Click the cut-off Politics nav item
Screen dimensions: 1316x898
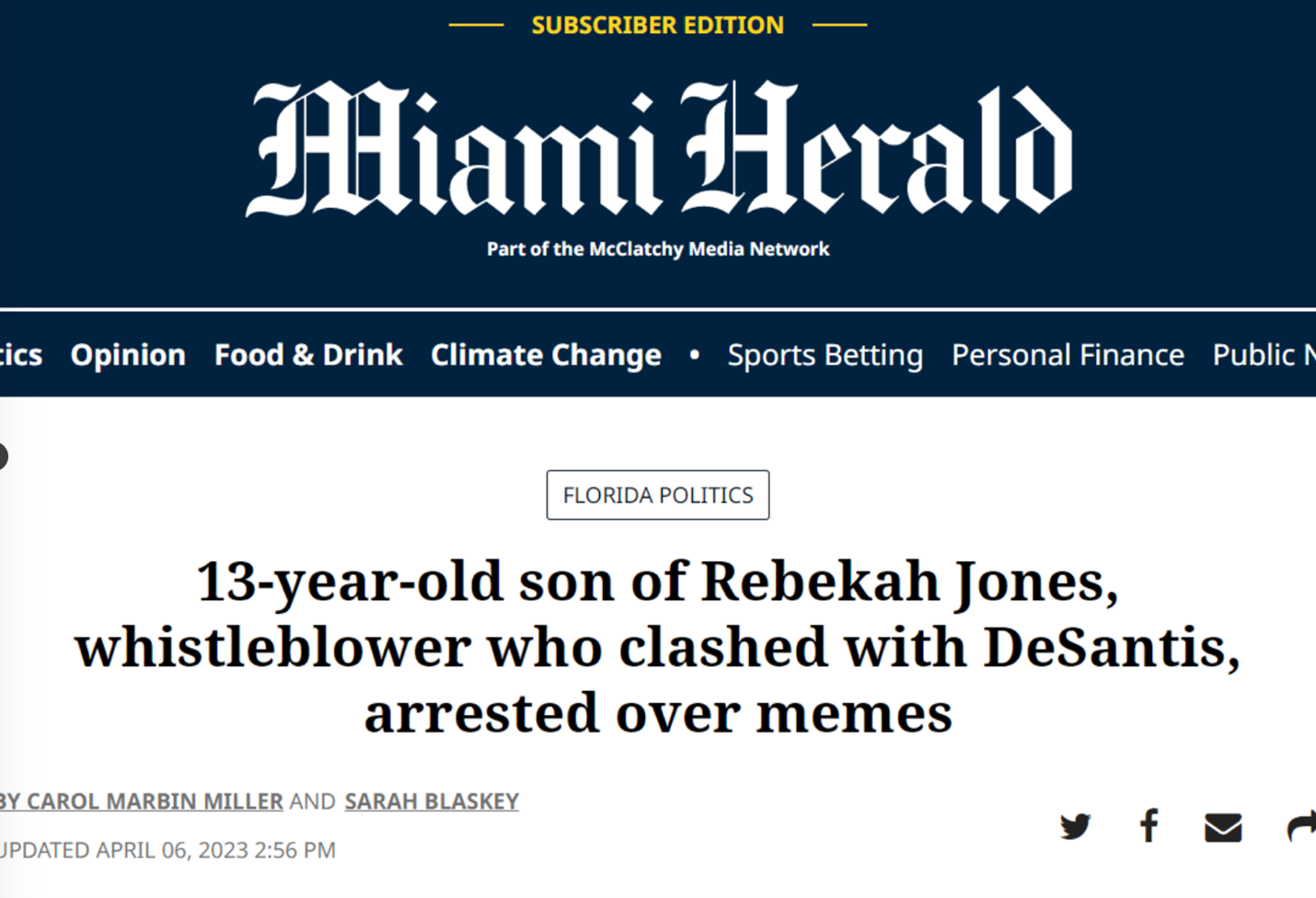pyautogui.click(x=21, y=355)
